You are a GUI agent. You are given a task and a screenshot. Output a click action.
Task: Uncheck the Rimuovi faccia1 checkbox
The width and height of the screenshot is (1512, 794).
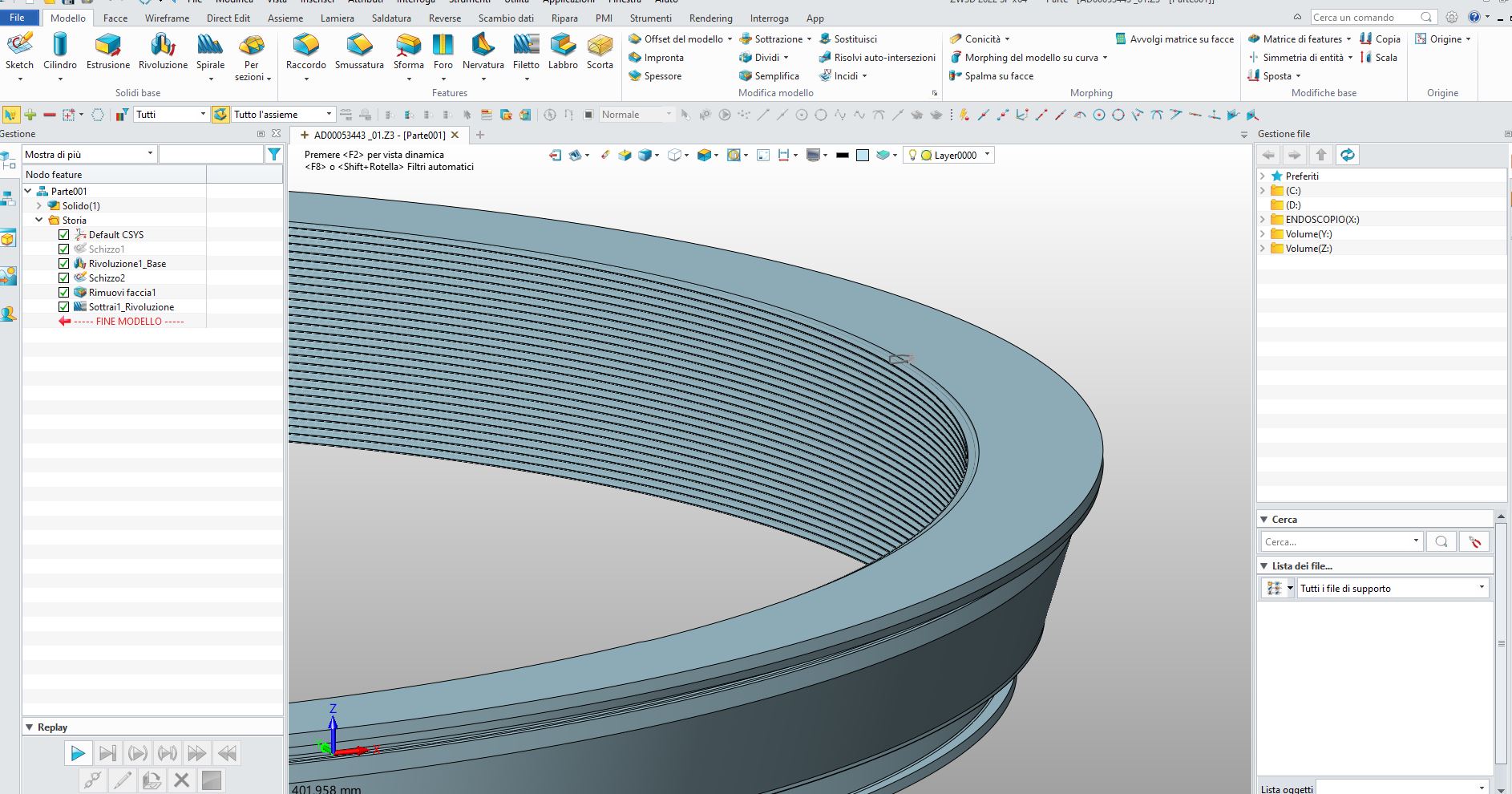[64, 293]
